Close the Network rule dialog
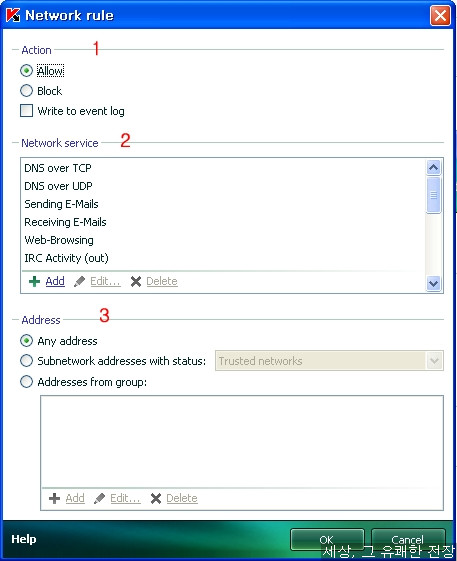The height and width of the screenshot is (561, 457). tap(440, 16)
